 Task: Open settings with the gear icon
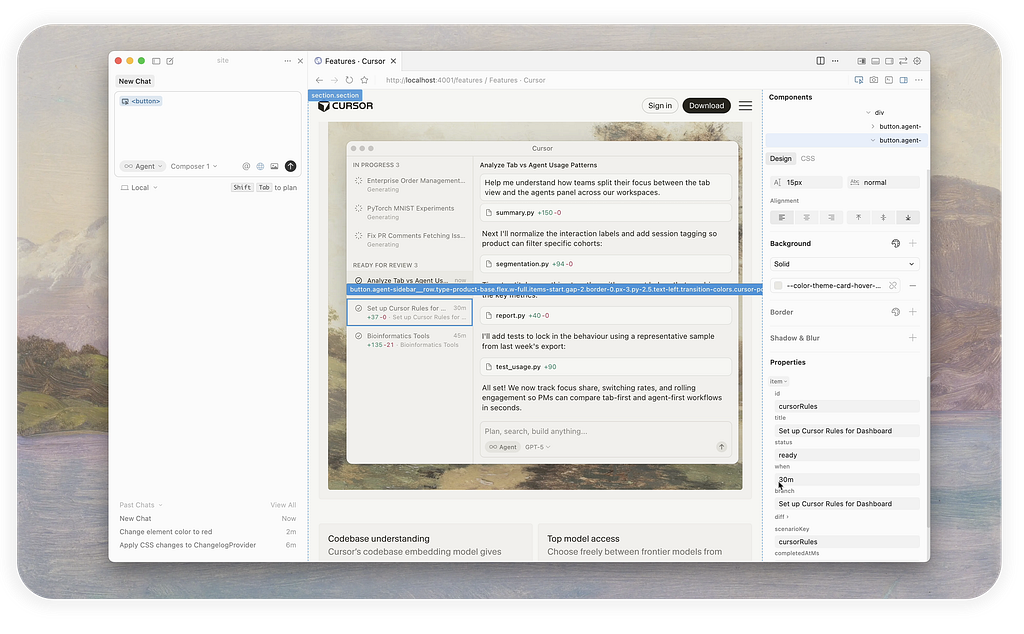coord(917,61)
